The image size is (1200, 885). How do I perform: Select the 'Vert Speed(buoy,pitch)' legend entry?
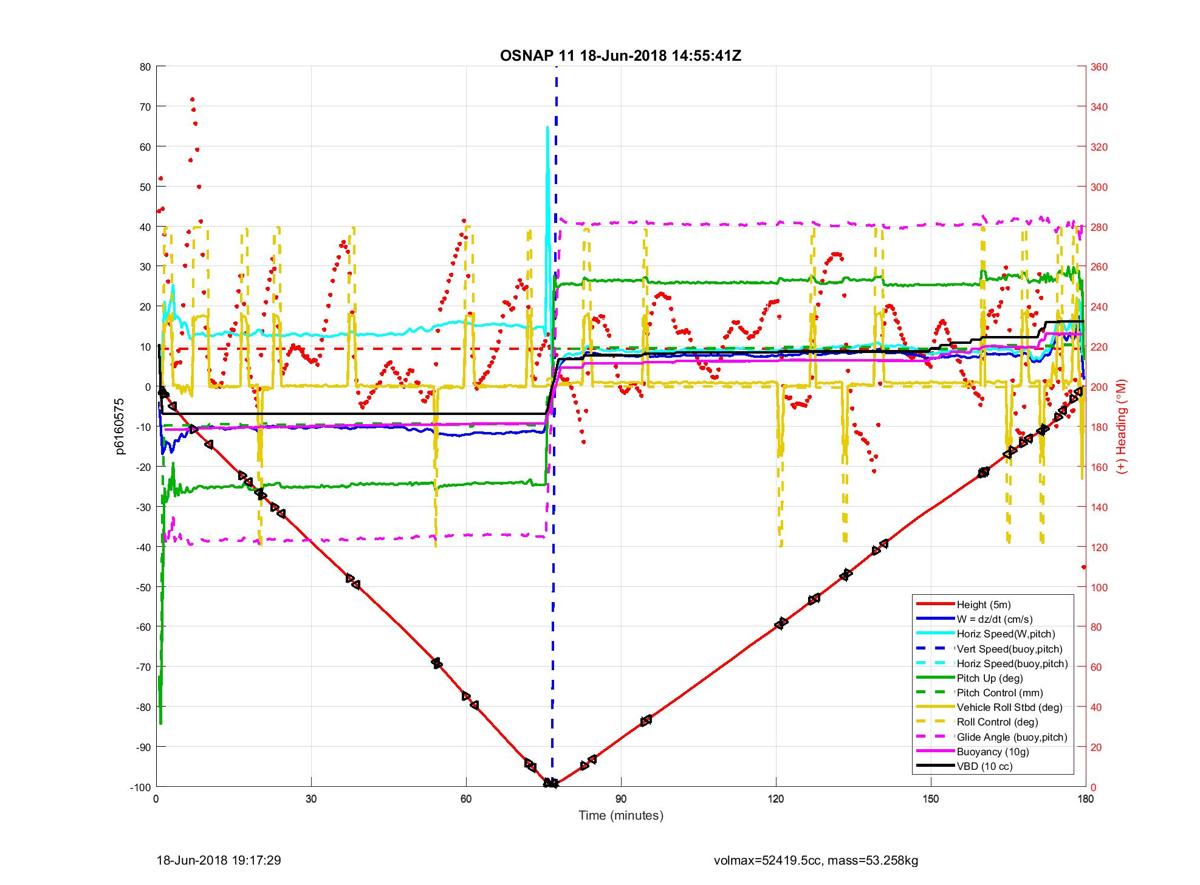click(x=993, y=649)
